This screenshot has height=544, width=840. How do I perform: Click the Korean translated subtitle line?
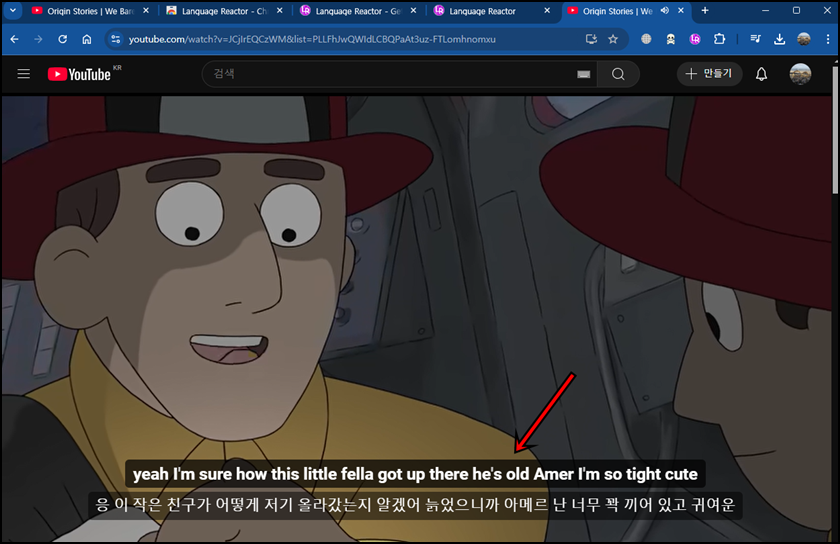415,505
